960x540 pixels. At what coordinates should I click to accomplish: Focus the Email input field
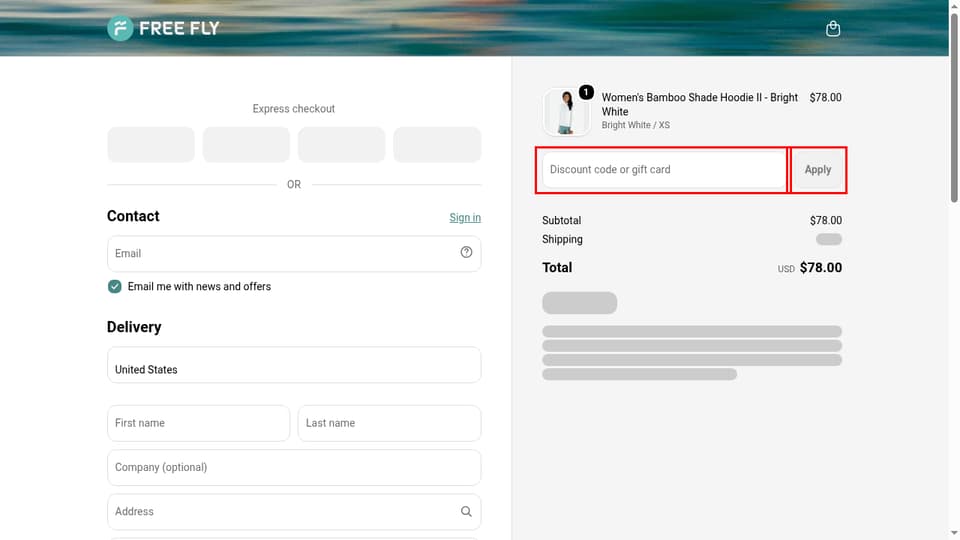(x=294, y=253)
